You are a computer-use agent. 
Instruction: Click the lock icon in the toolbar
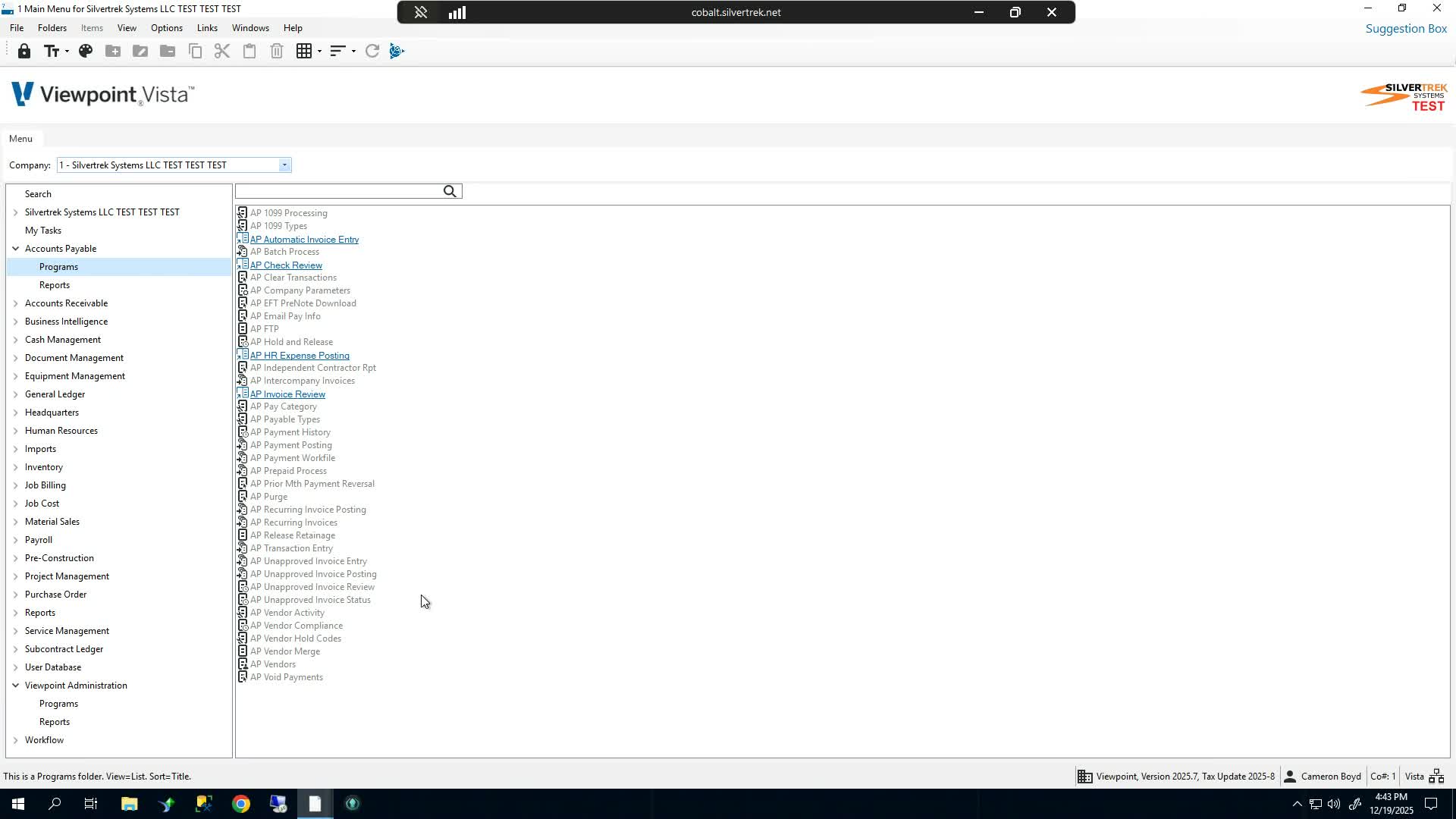point(24,51)
